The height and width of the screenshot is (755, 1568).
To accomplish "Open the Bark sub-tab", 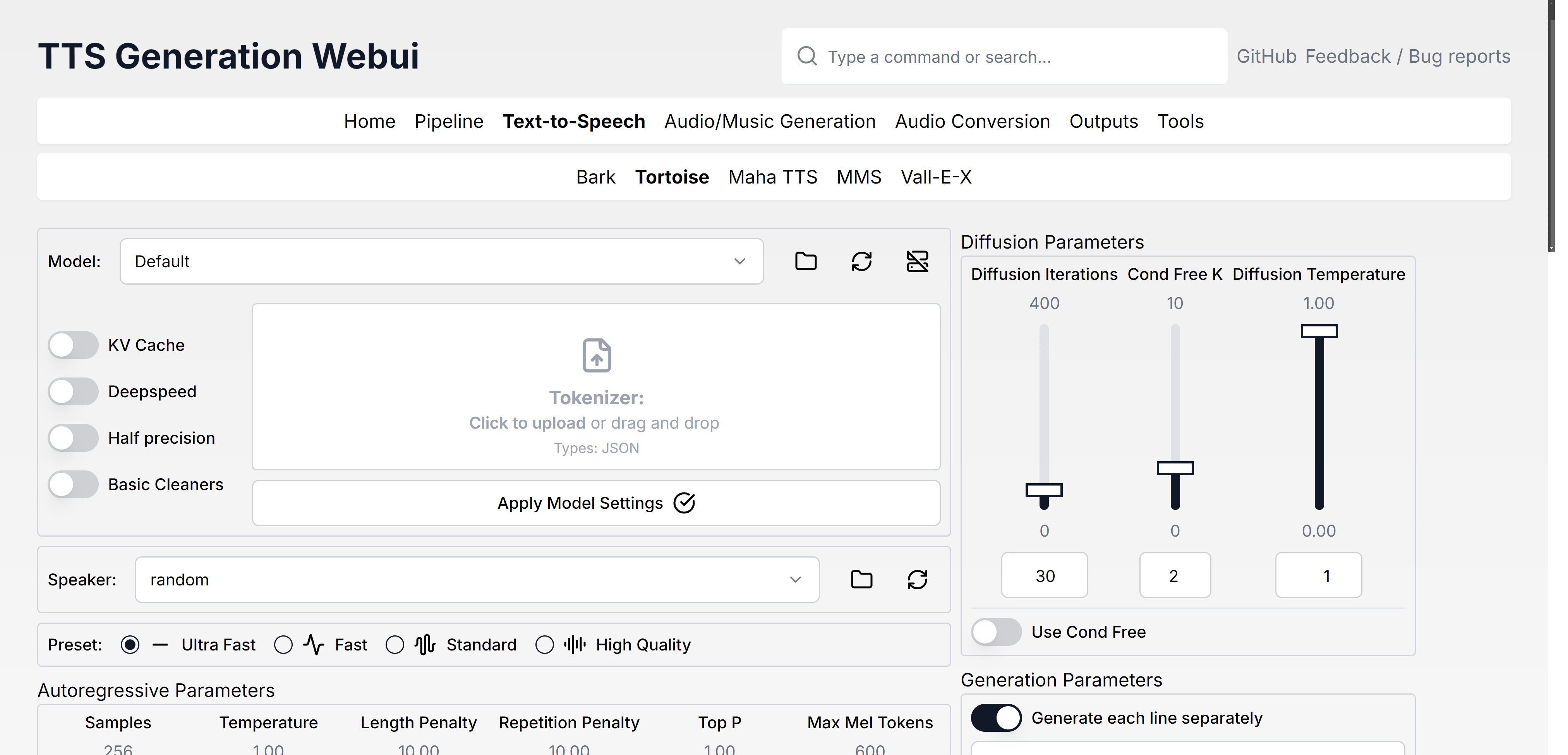I will (595, 177).
